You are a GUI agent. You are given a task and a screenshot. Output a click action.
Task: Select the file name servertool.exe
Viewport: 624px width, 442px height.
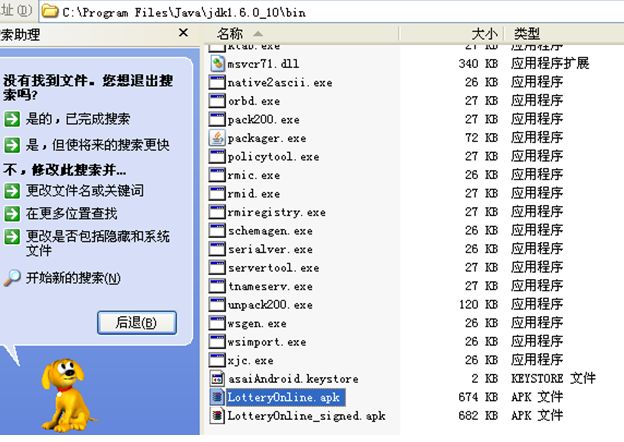pyautogui.click(x=273, y=268)
